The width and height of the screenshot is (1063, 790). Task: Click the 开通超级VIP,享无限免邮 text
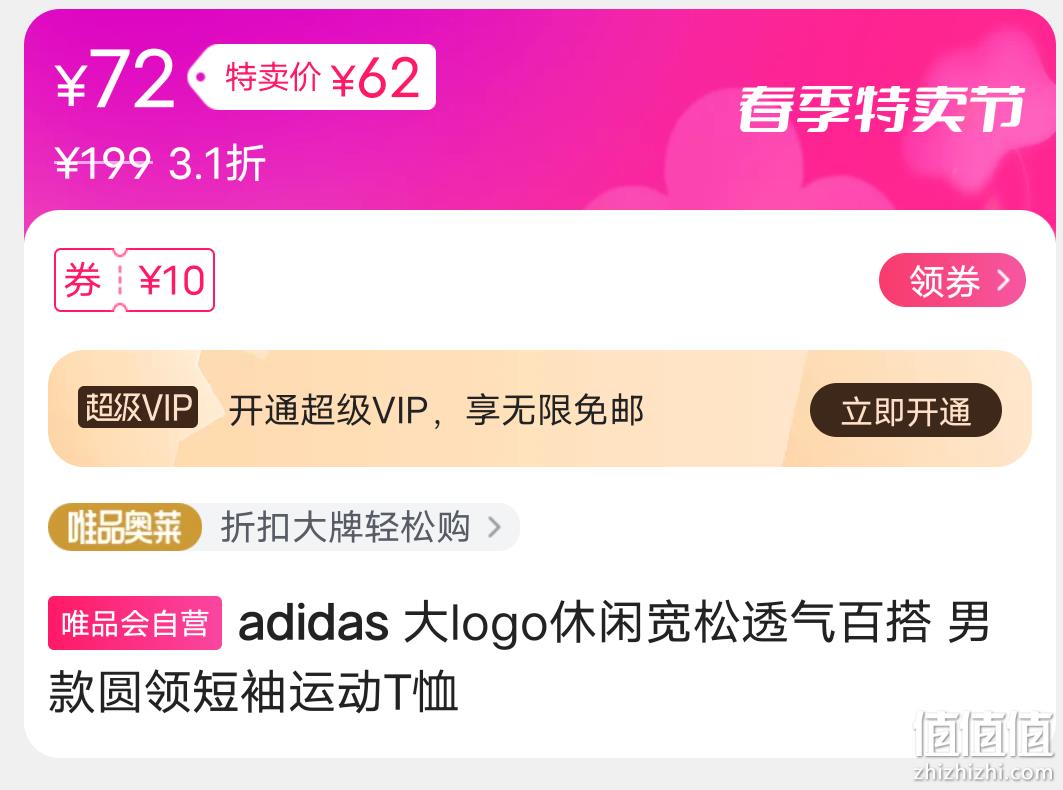436,410
